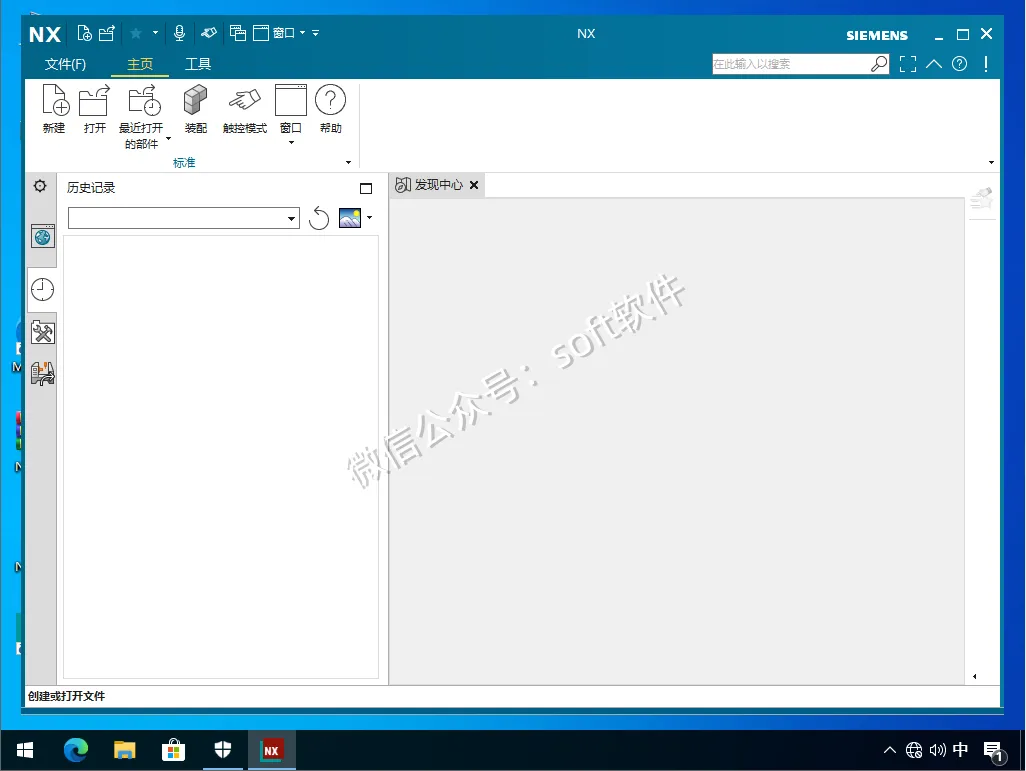1026x771 pixels.
Task: Click the switch window icon in title bar
Action: coord(238,33)
